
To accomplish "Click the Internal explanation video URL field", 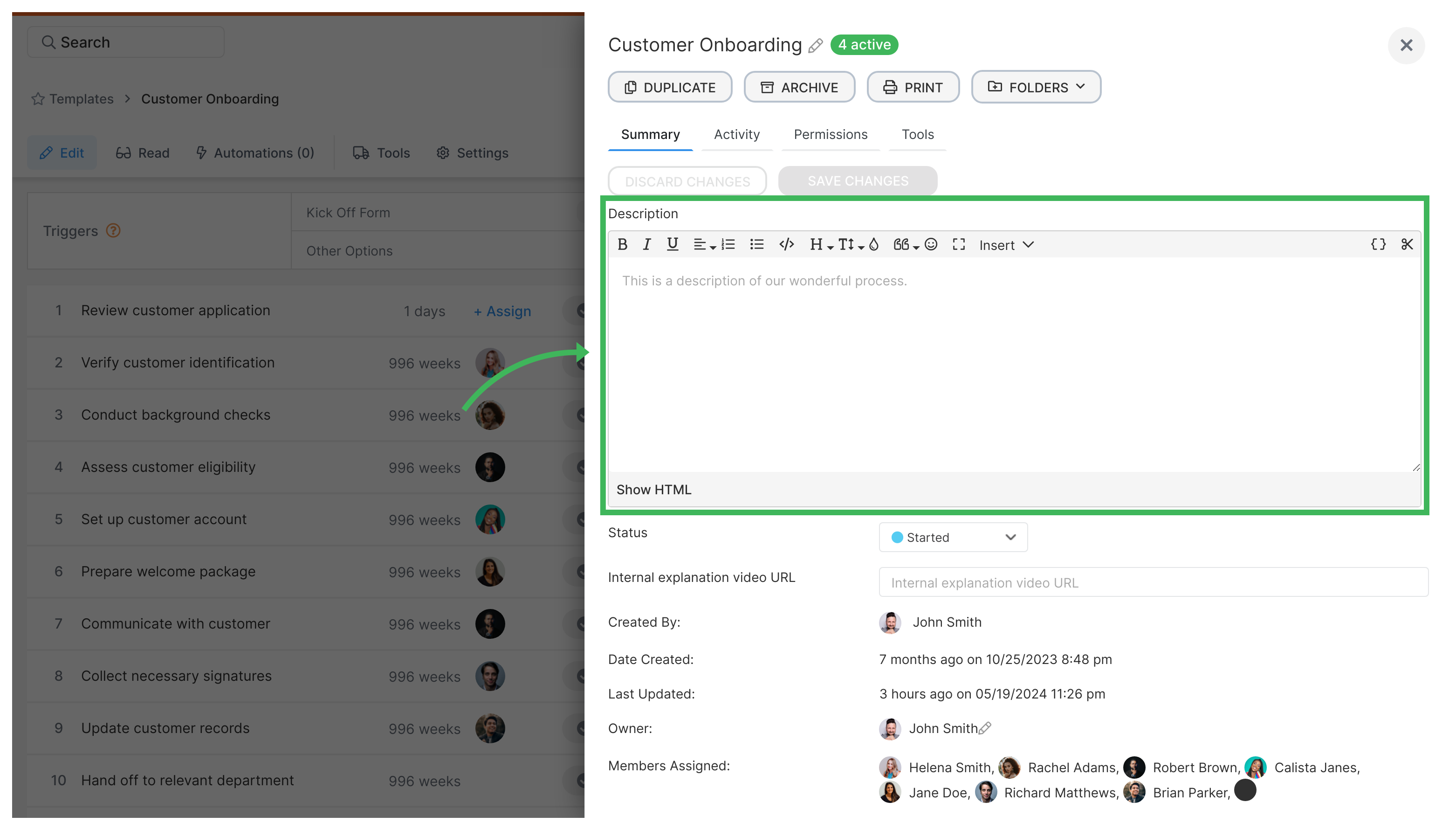I will pyautogui.click(x=1153, y=582).
